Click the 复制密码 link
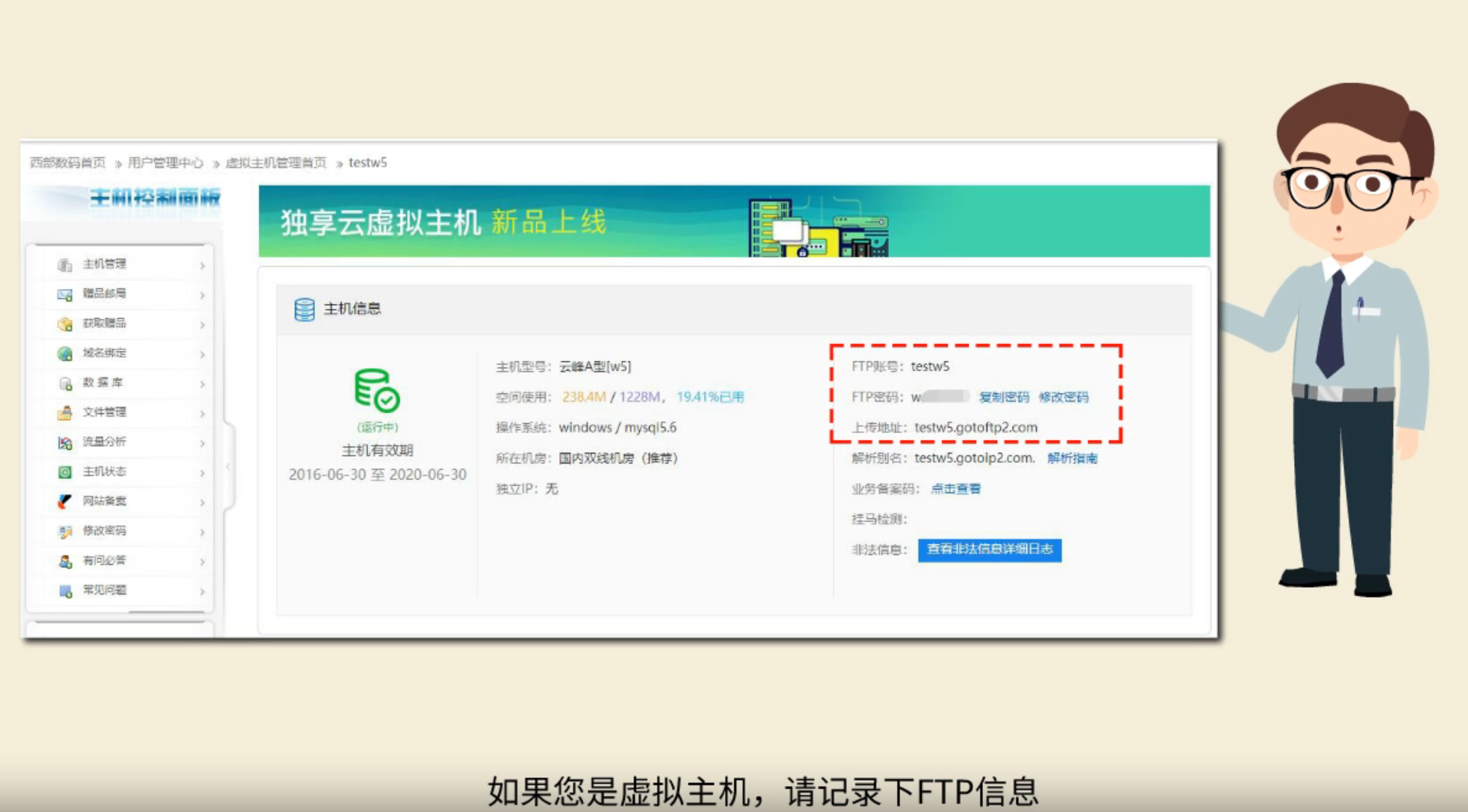The width and height of the screenshot is (1468, 812). (x=1004, y=397)
